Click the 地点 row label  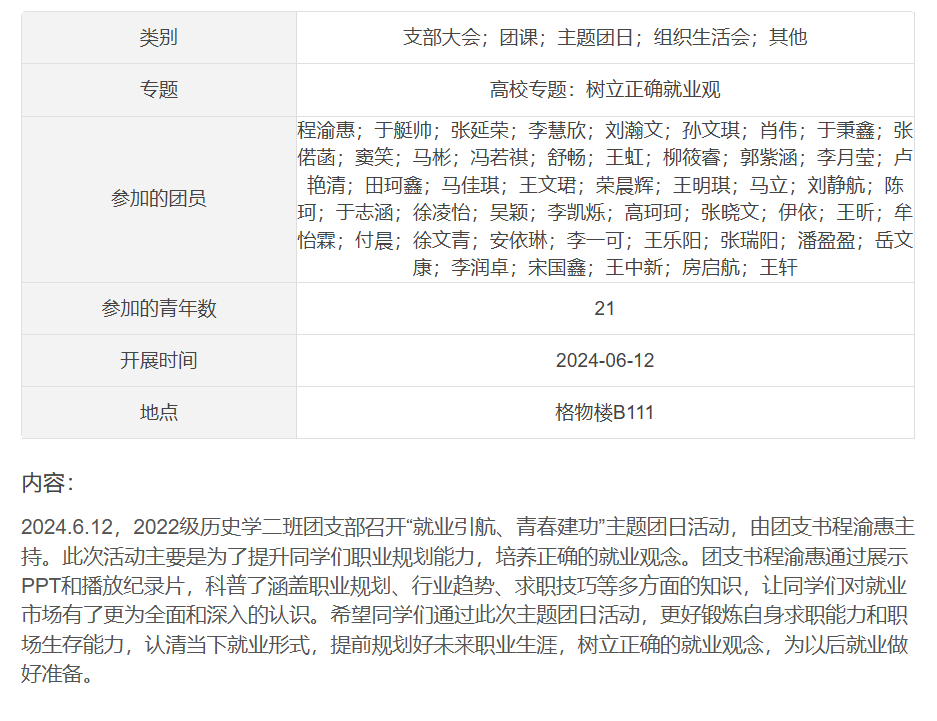tap(158, 413)
